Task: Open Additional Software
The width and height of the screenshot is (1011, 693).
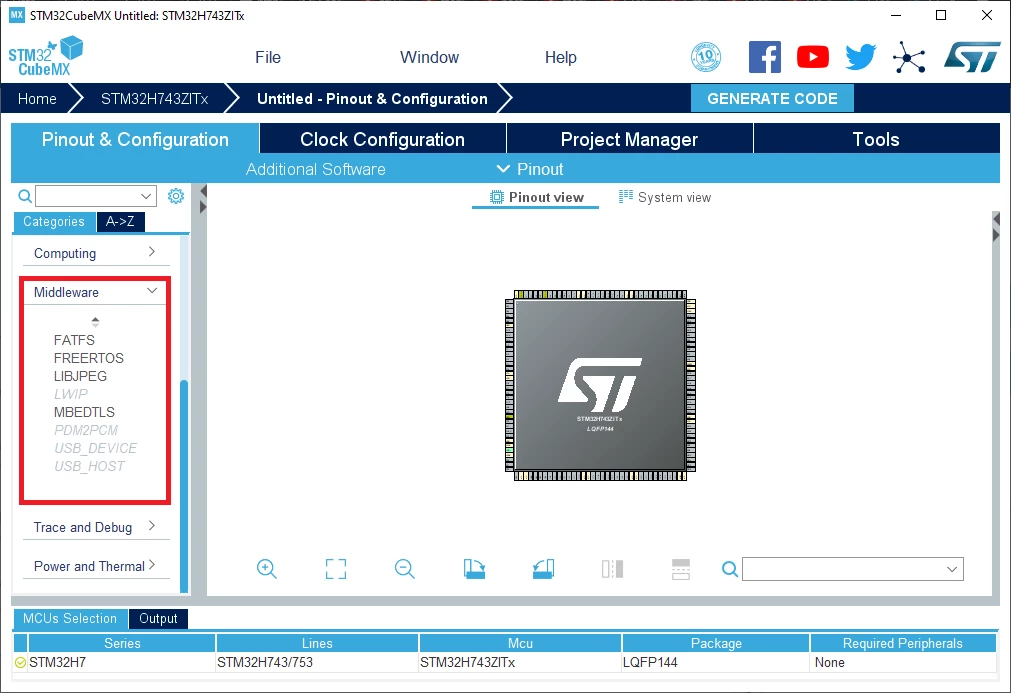Action: 315,169
